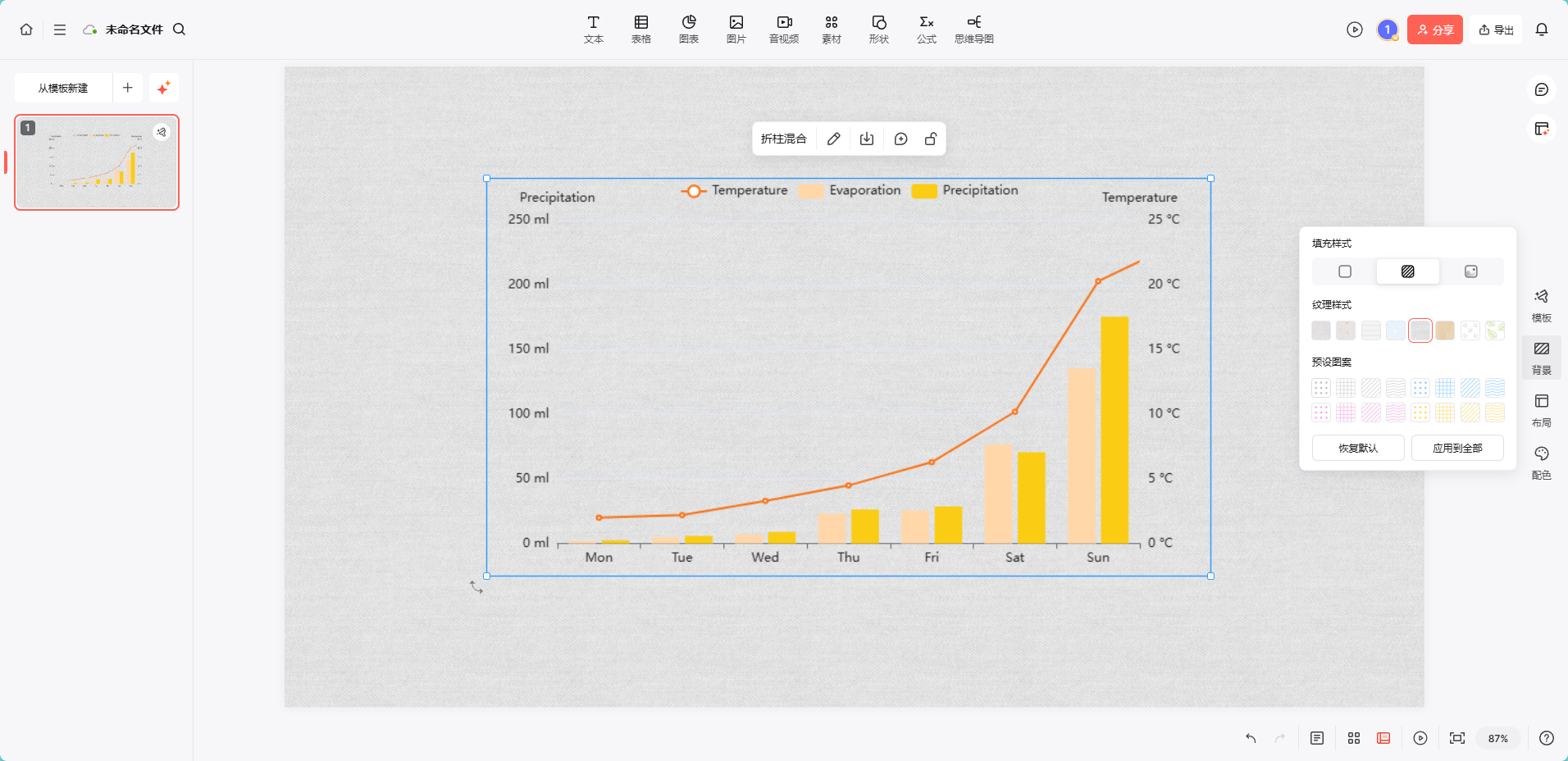Choose the speckled paper texture swatch
Viewport: 1568px width, 761px height.
click(1346, 330)
